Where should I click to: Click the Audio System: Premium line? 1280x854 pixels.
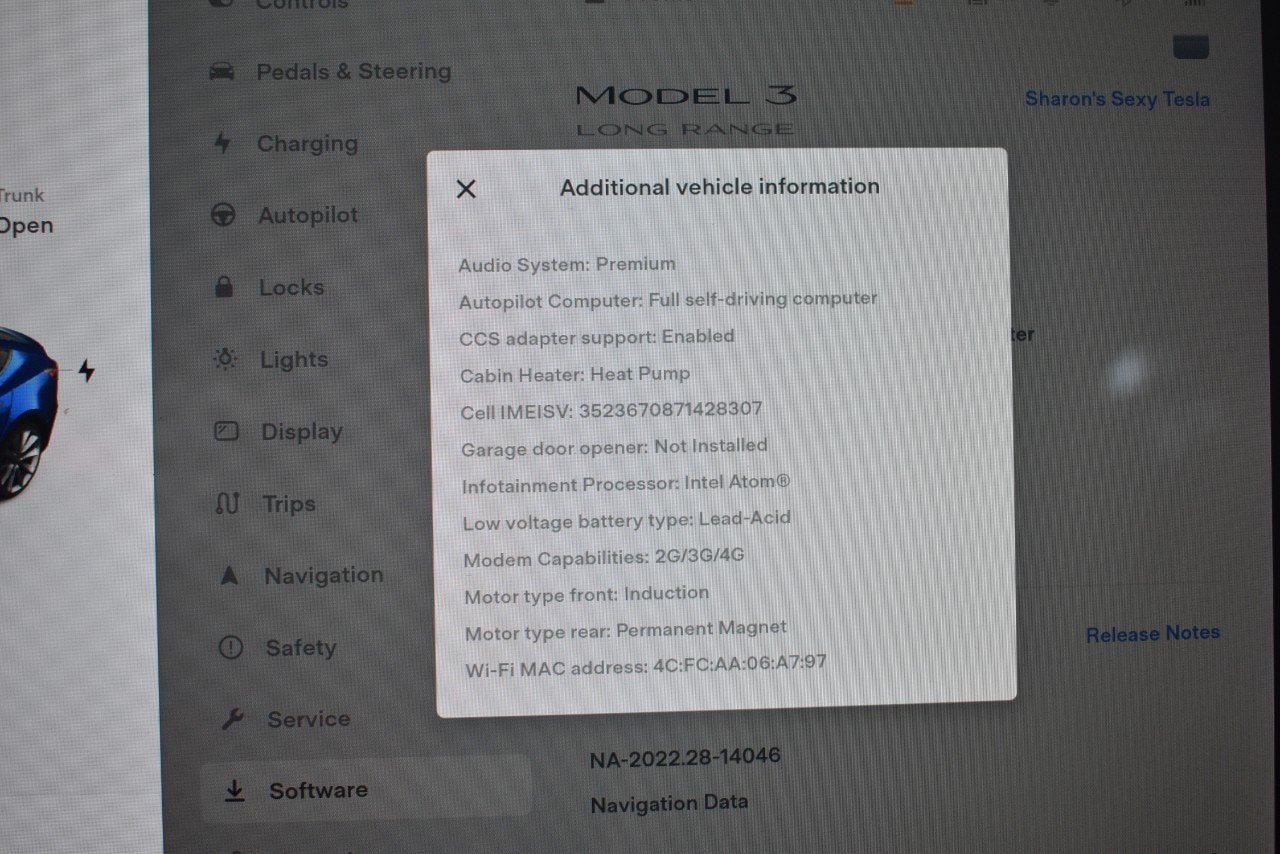[567, 264]
